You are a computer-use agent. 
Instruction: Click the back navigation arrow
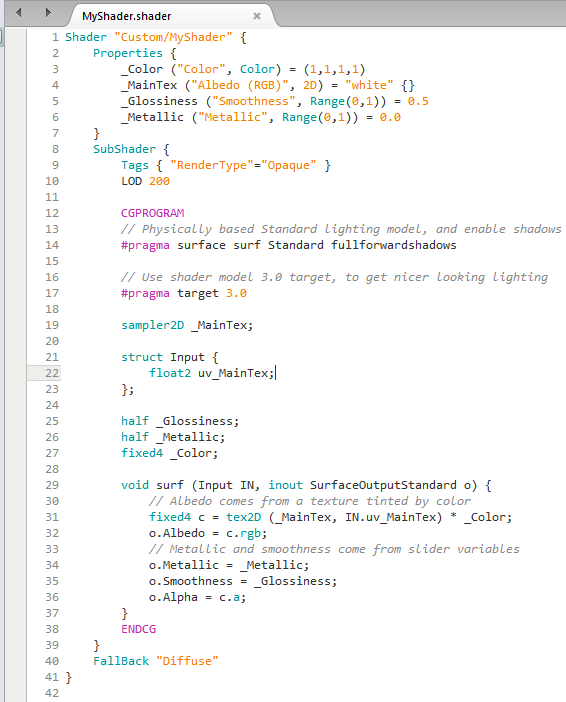coord(19,13)
